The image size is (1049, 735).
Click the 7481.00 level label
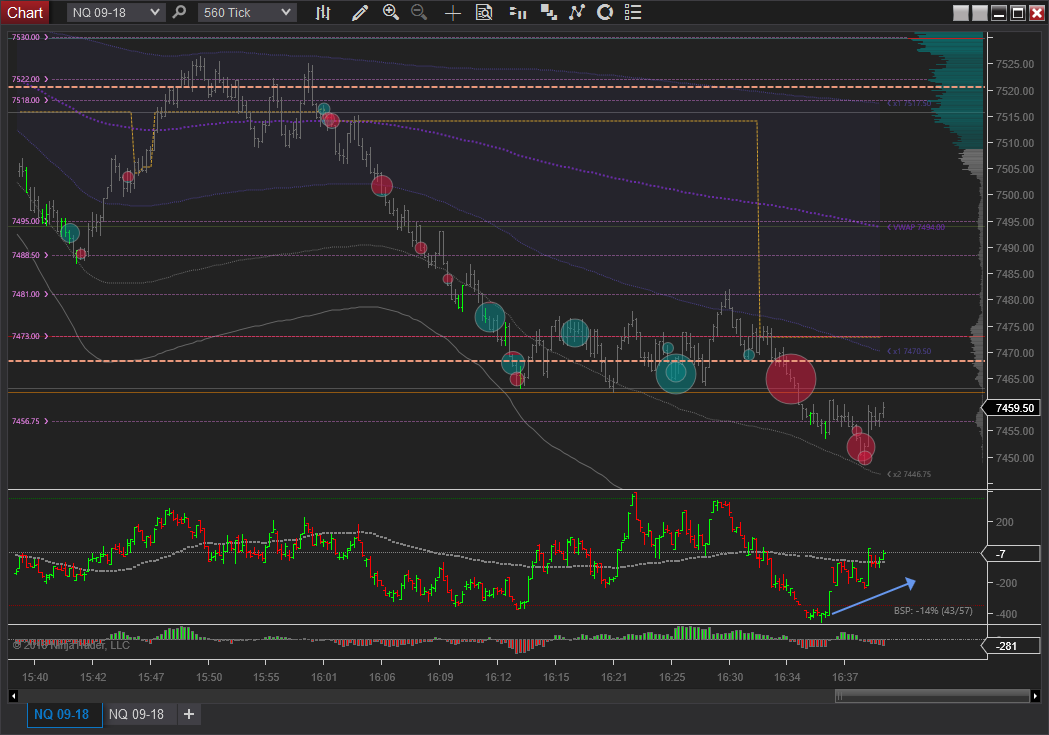(x=25, y=294)
